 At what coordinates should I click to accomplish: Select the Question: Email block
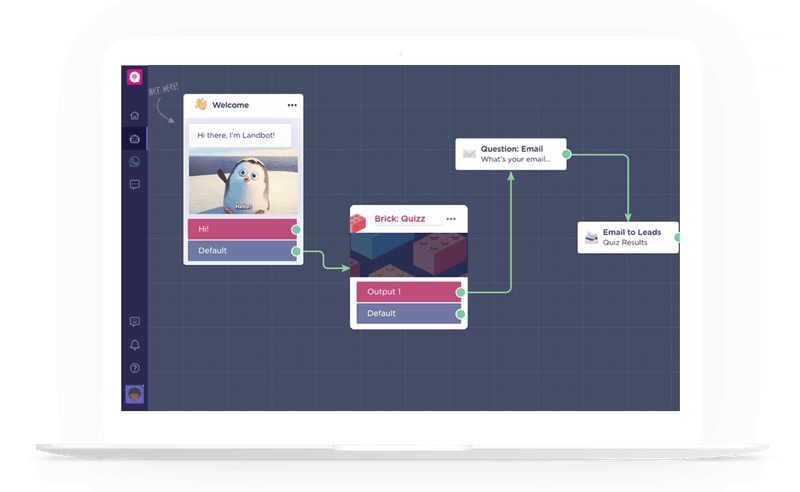pos(511,154)
